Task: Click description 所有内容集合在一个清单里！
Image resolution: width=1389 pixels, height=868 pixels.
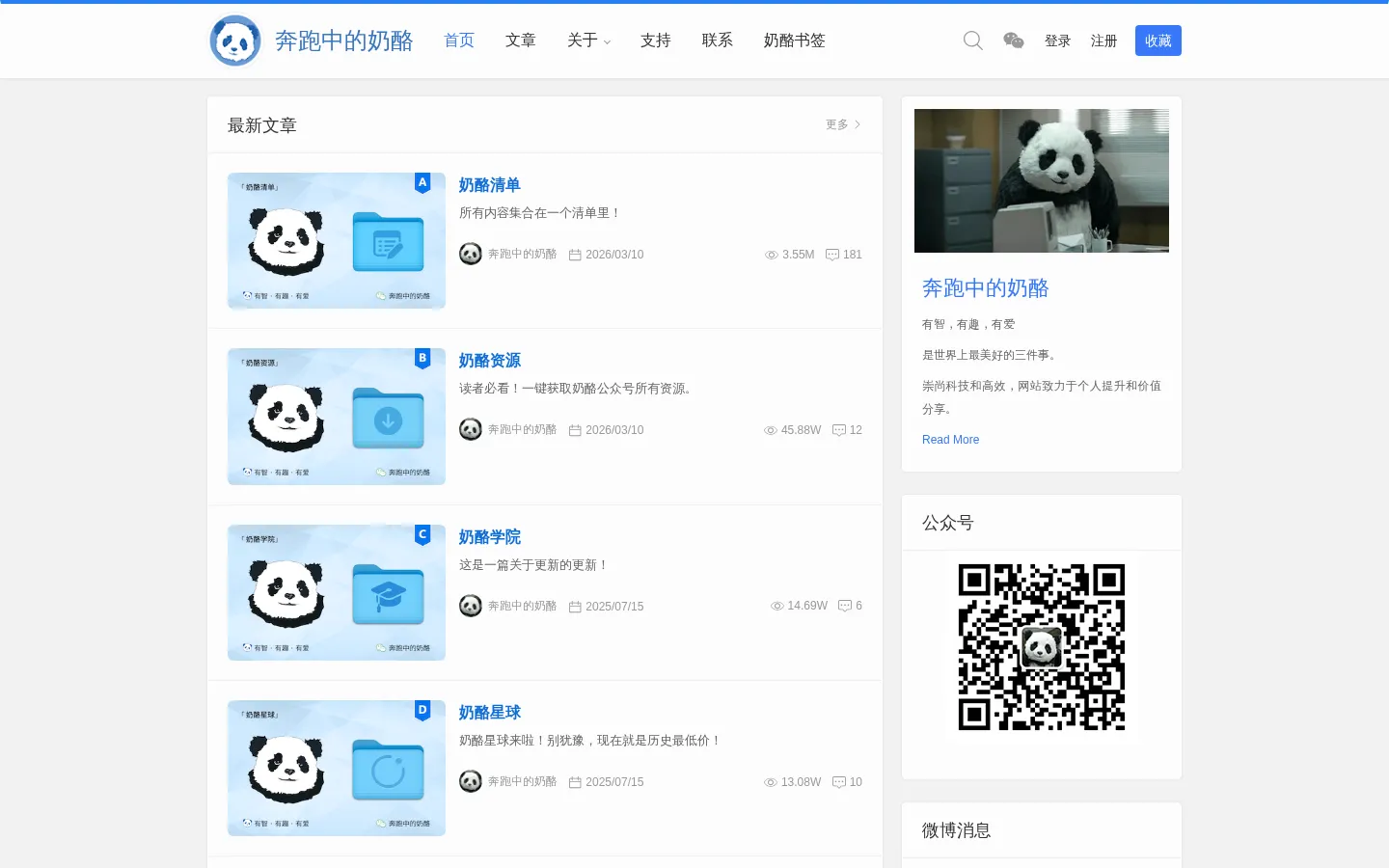Action: point(540,213)
